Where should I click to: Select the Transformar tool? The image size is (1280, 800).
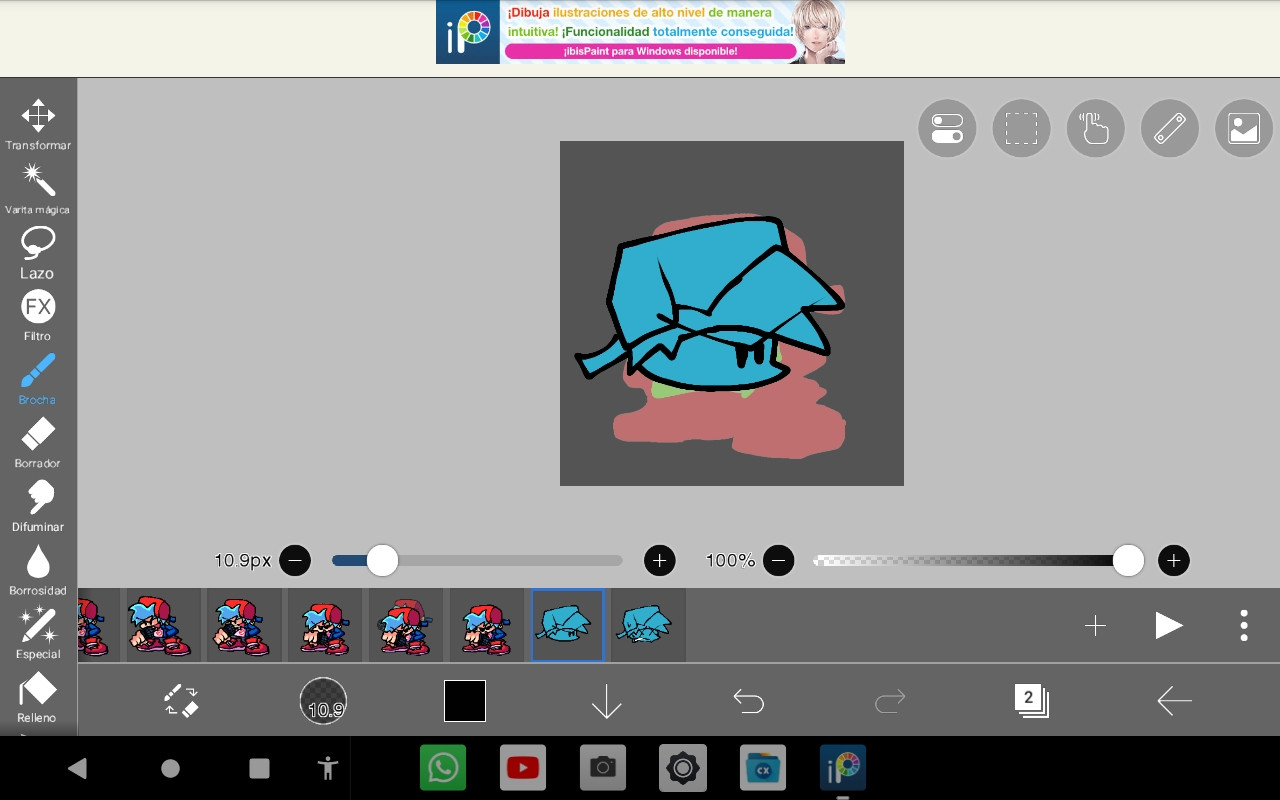[38, 125]
